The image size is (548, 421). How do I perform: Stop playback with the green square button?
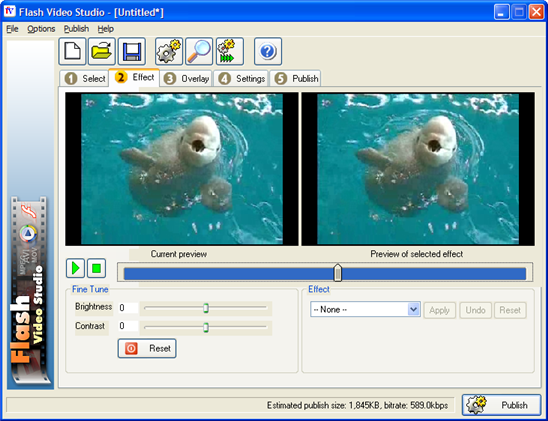[96, 268]
